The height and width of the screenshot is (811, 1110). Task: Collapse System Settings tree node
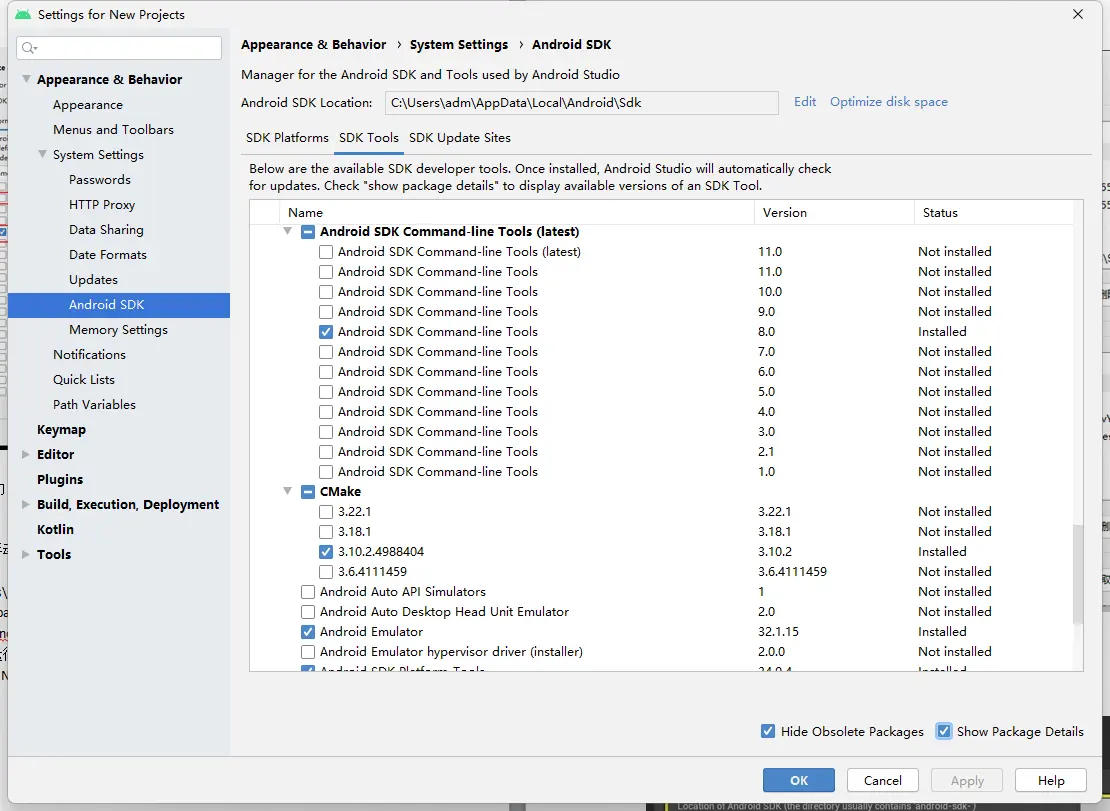coord(42,154)
